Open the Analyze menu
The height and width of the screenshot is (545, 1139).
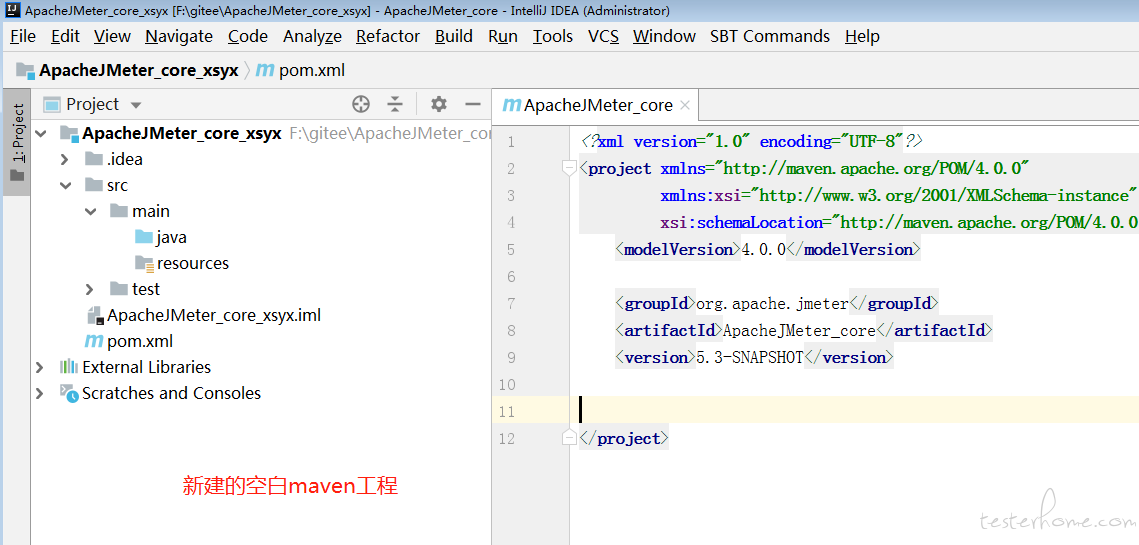(x=312, y=36)
